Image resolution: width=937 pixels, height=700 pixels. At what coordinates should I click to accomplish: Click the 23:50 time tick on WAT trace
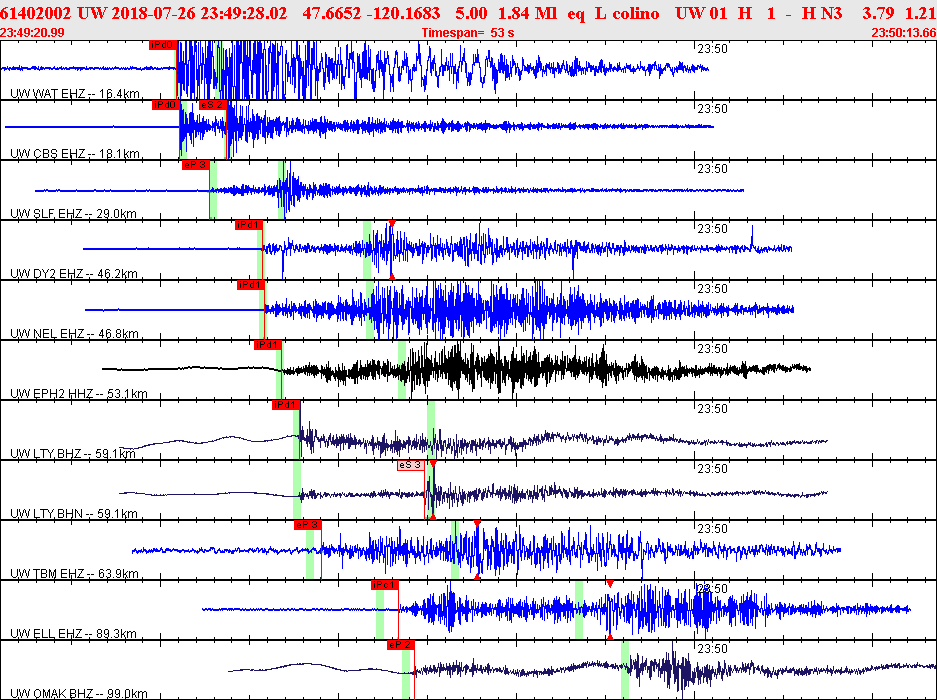pos(712,49)
